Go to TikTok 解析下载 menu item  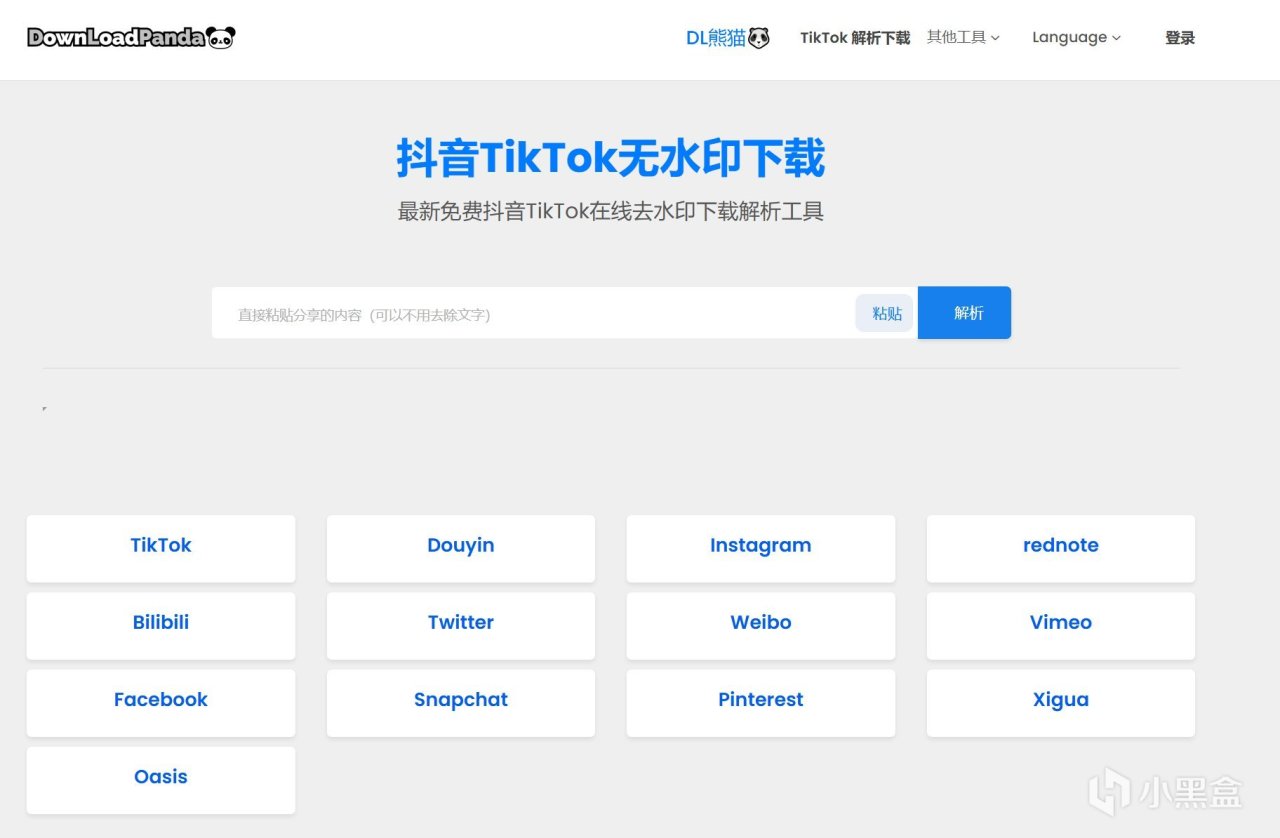(855, 38)
